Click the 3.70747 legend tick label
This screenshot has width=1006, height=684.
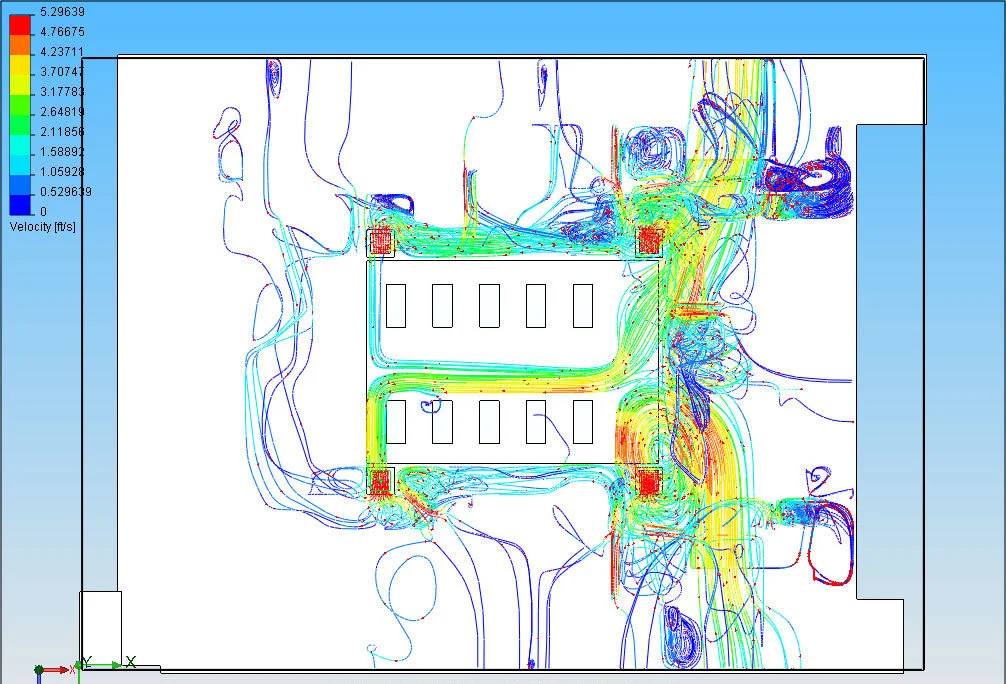62,71
